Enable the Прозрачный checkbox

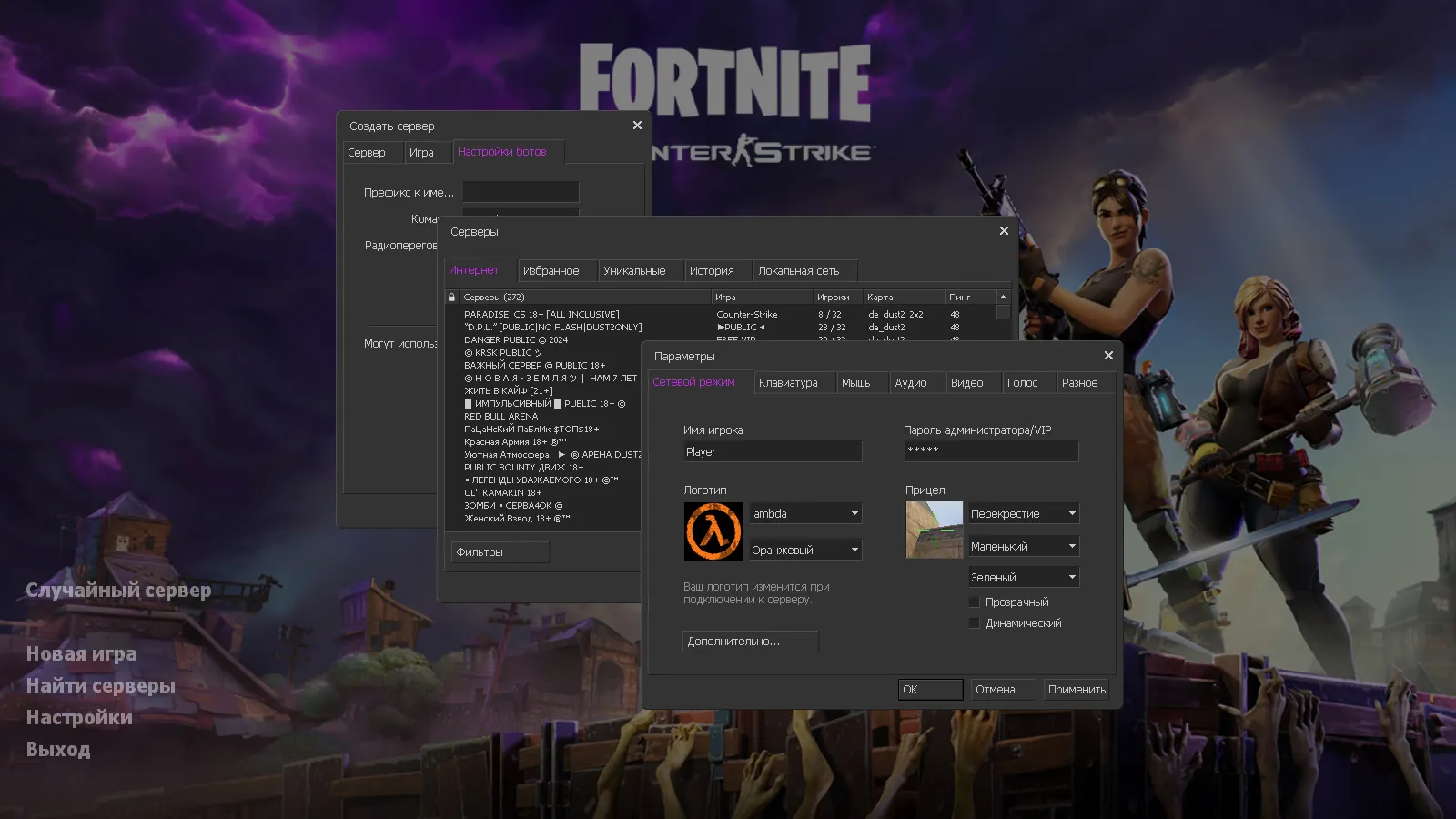click(x=974, y=601)
